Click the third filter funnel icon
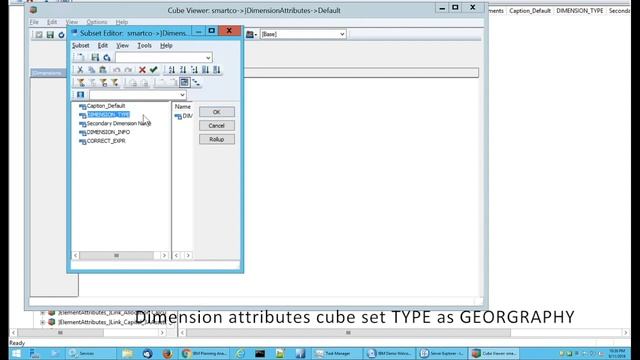 tap(104, 82)
